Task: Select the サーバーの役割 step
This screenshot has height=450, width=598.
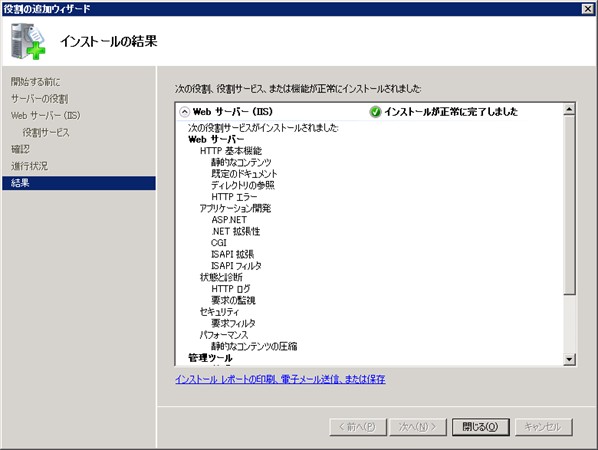Action: coord(40,99)
